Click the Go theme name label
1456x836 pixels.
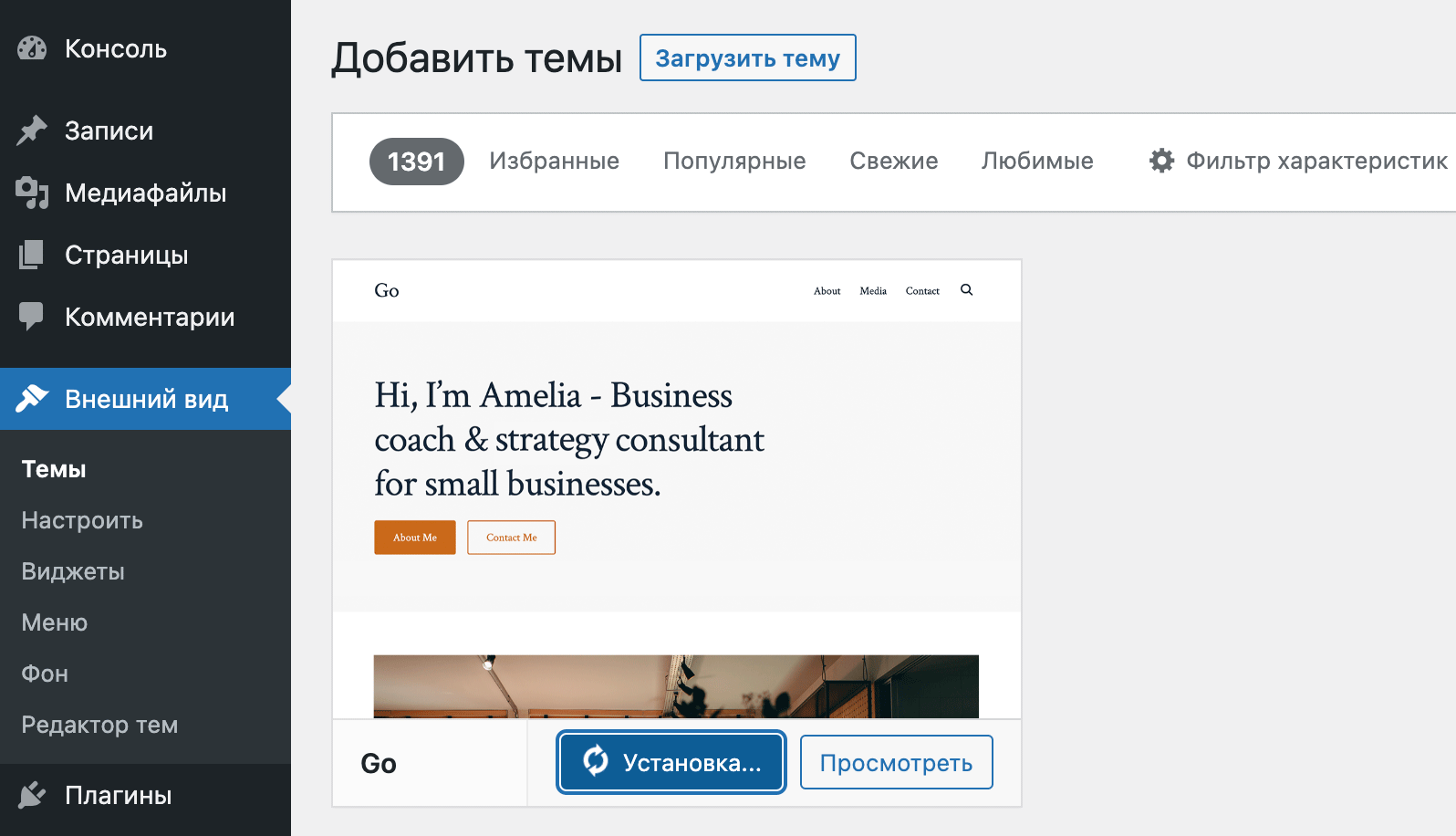click(x=379, y=764)
